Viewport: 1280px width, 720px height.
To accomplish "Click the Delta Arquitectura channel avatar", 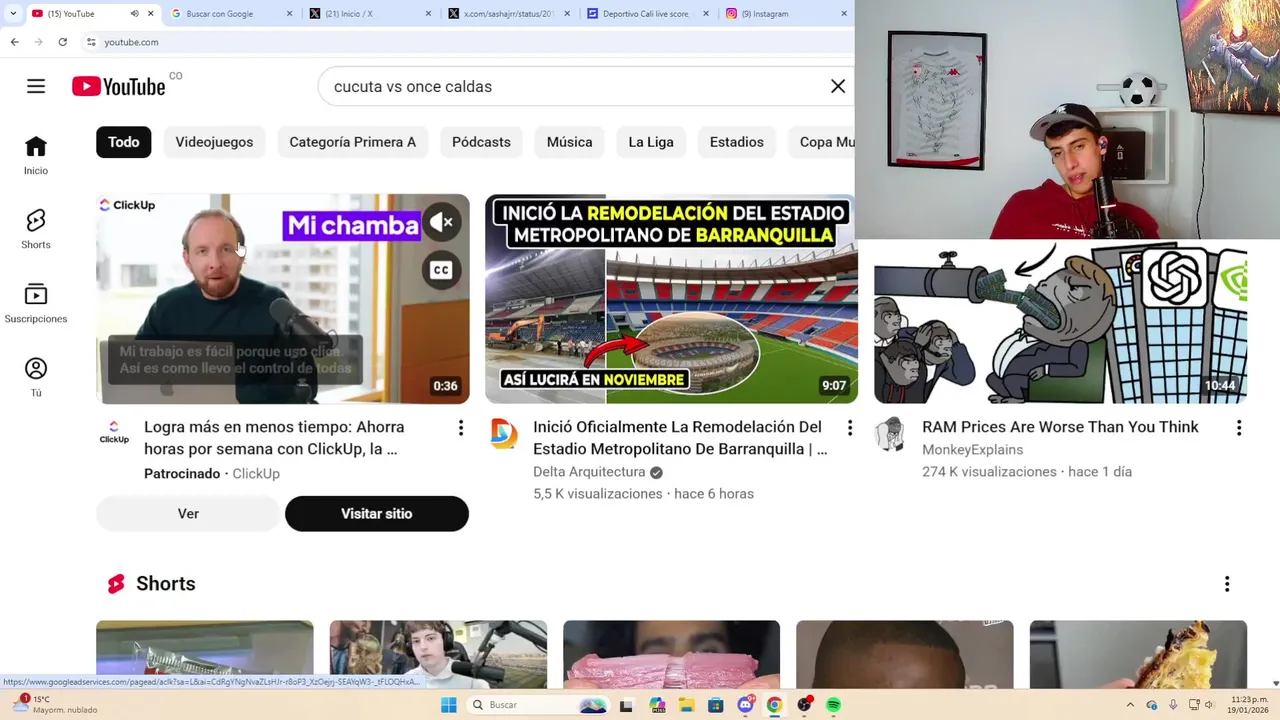I will [x=503, y=433].
